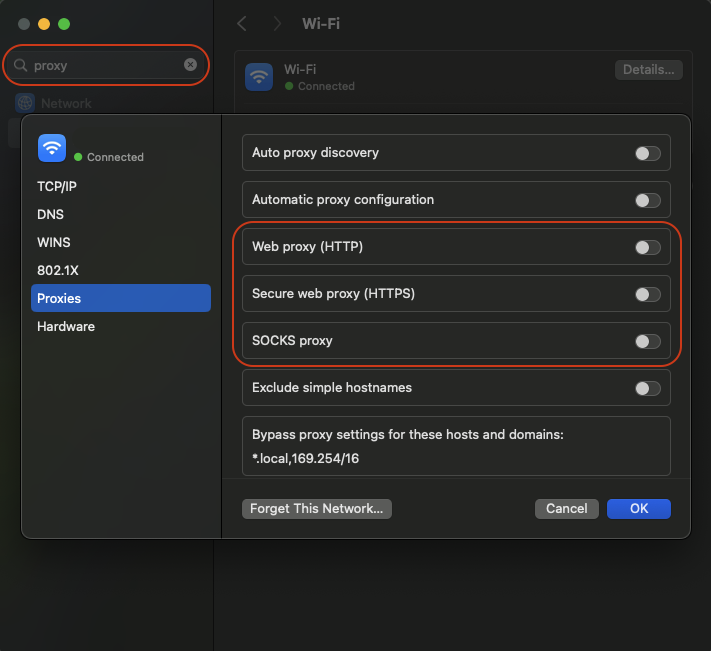Cancel the proxy settings dialog
This screenshot has height=651, width=711.
pos(566,509)
